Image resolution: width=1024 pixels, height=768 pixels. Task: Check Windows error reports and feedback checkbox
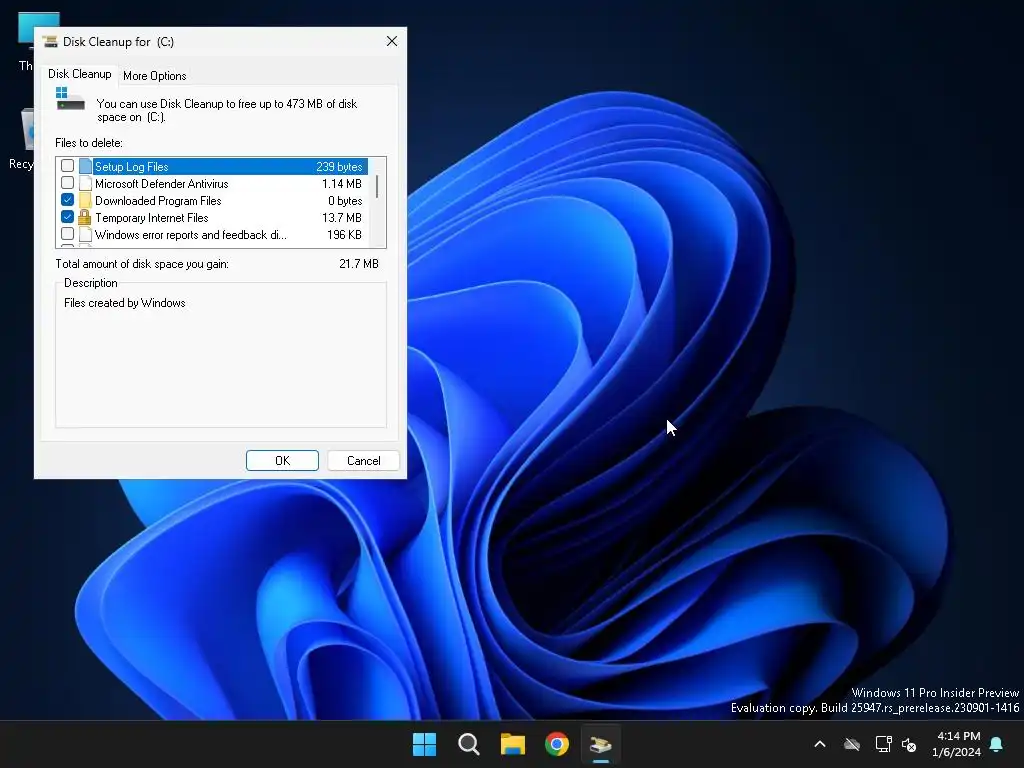click(67, 234)
